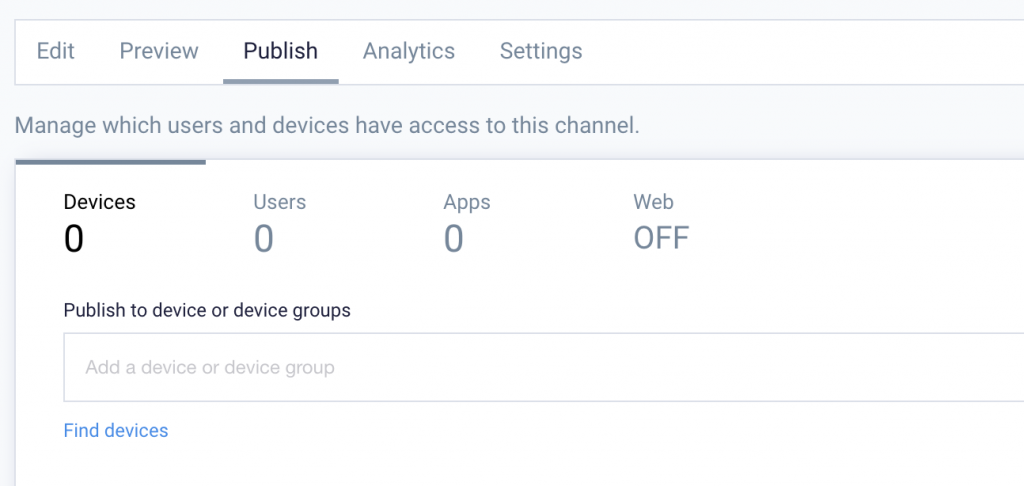
Task: Click the Devices label text
Action: click(99, 202)
